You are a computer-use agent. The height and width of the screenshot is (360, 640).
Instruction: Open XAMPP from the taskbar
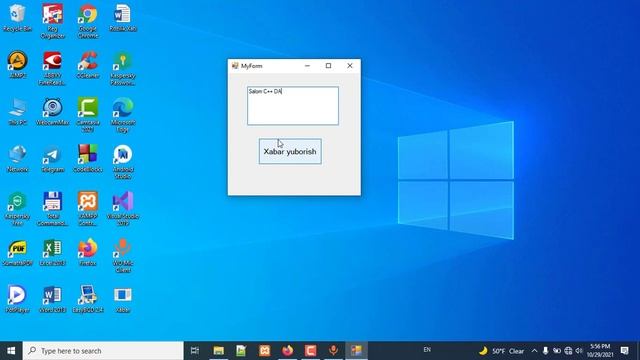(x=264, y=351)
